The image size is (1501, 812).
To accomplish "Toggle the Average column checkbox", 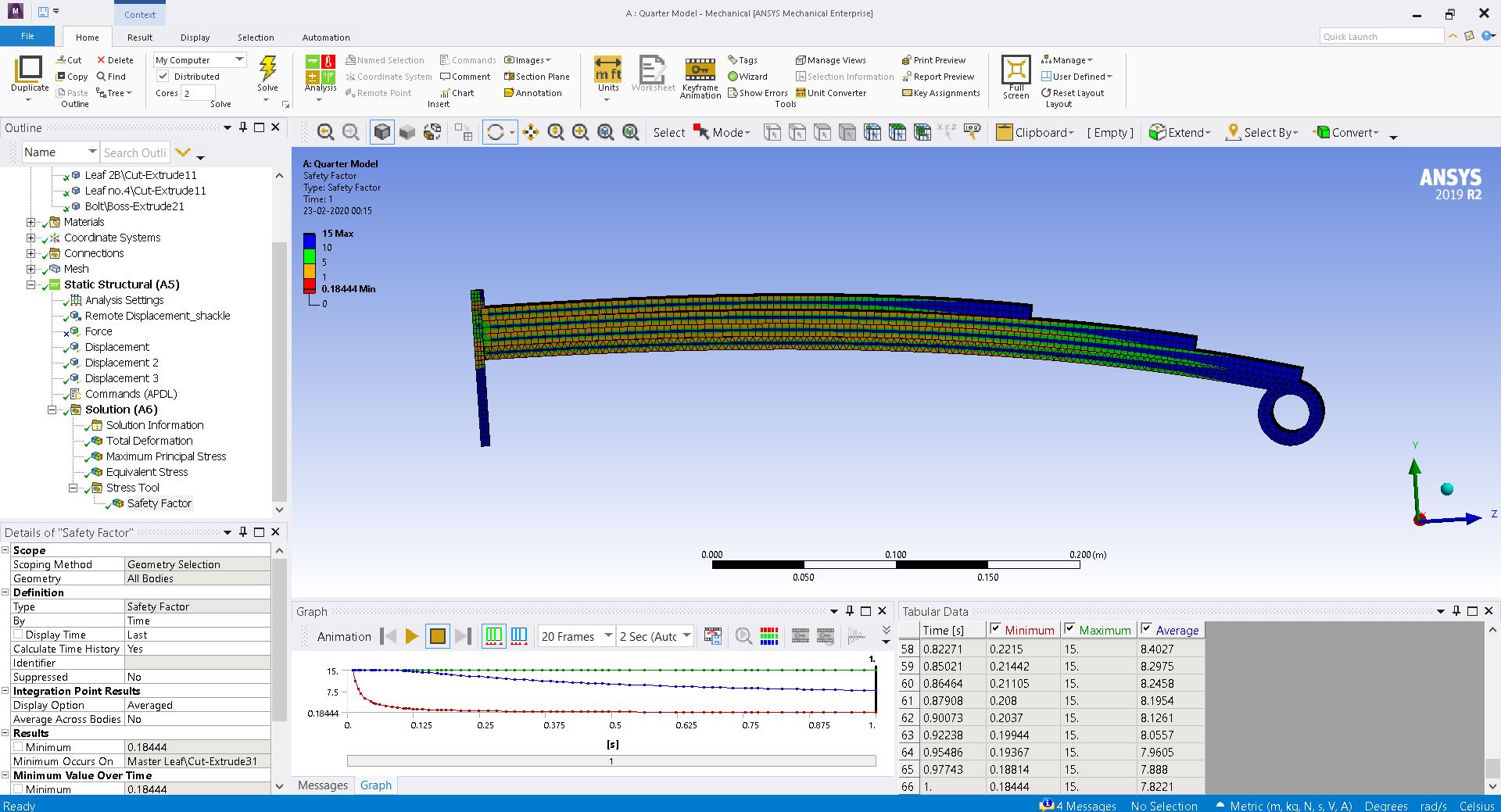I will tap(1146, 629).
